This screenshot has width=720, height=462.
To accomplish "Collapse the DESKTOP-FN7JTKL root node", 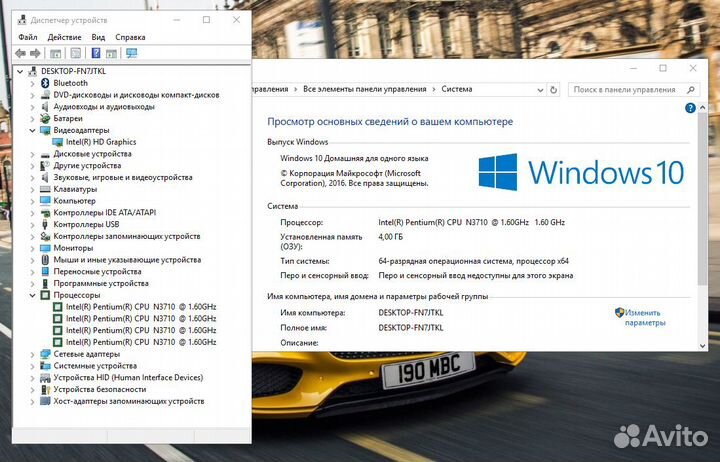I will (20, 72).
